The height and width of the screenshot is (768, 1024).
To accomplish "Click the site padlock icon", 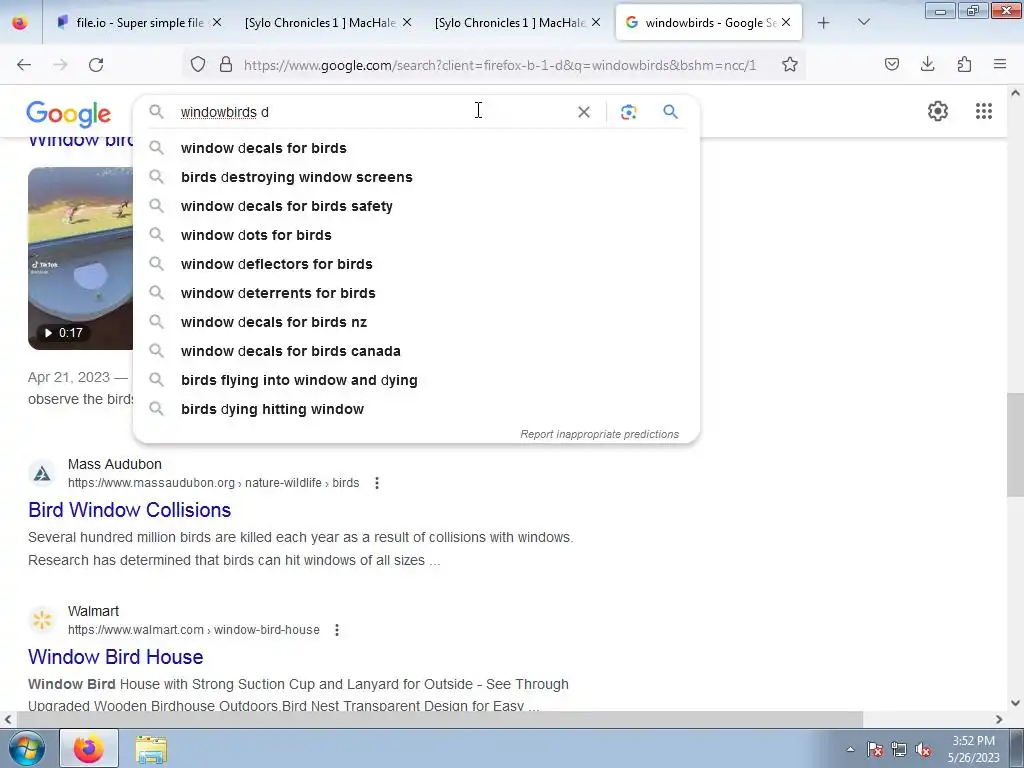I will (x=226, y=64).
